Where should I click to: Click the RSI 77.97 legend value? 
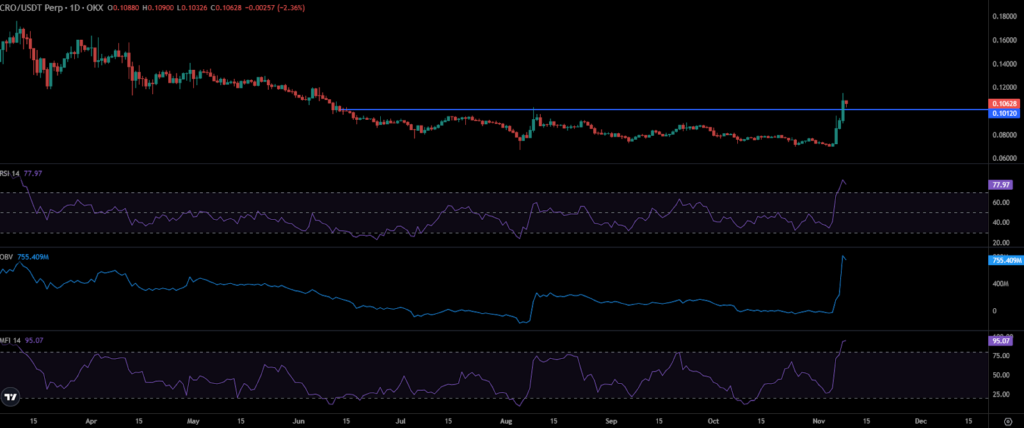click(33, 173)
